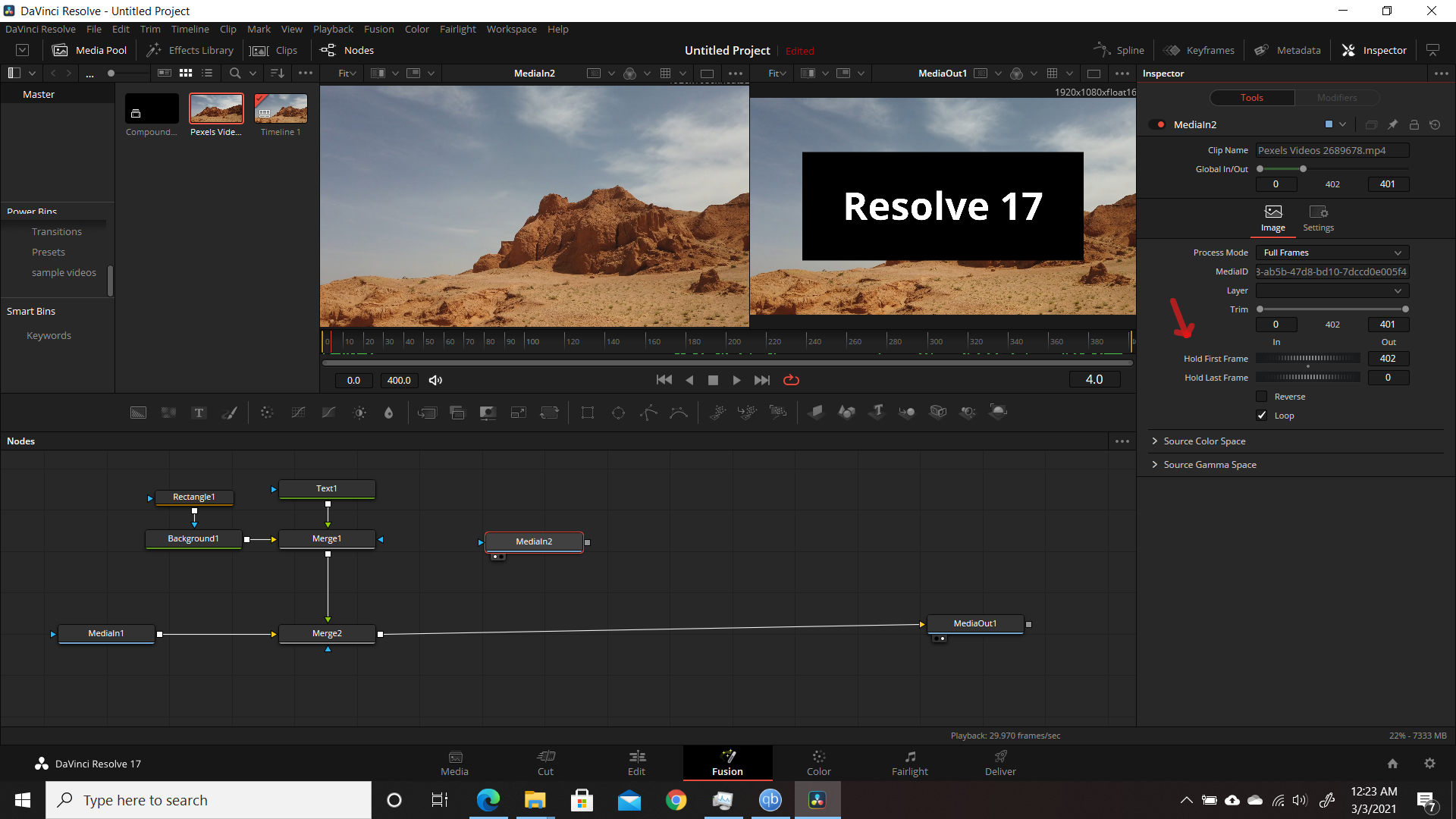Viewport: 1456px width, 819px height.
Task: Open the Playback menu
Action: pos(333,29)
